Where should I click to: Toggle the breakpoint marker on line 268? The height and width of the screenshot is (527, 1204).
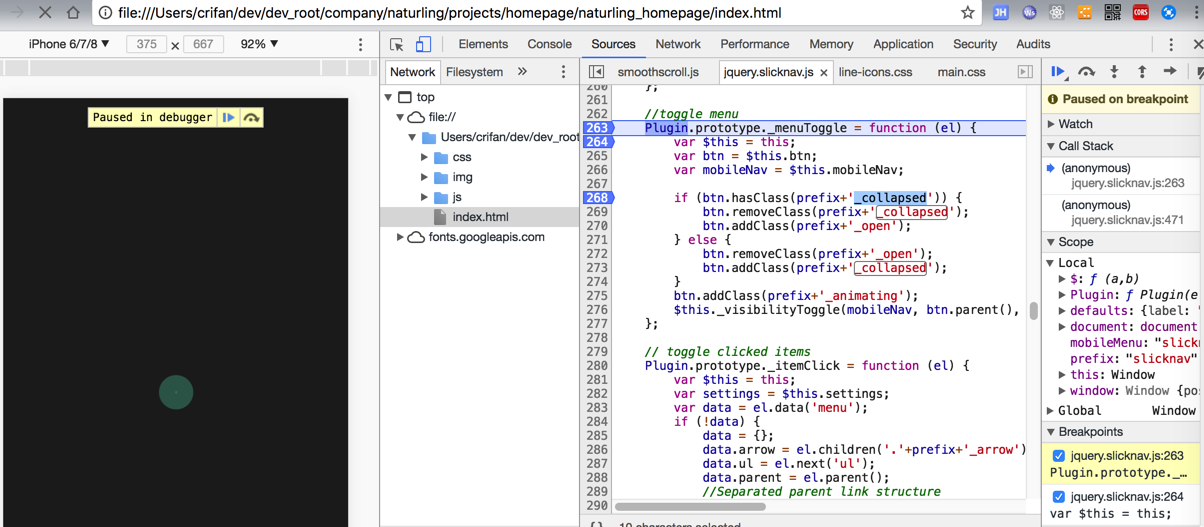[598, 198]
